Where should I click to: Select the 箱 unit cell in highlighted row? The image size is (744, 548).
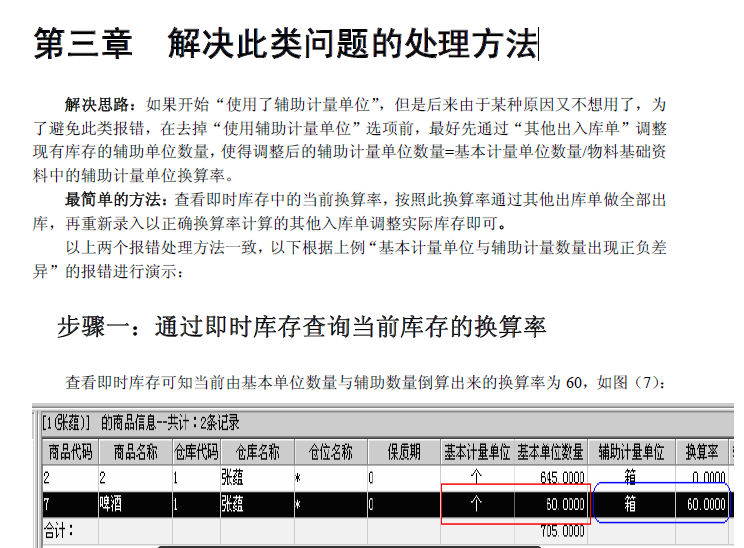point(631,505)
